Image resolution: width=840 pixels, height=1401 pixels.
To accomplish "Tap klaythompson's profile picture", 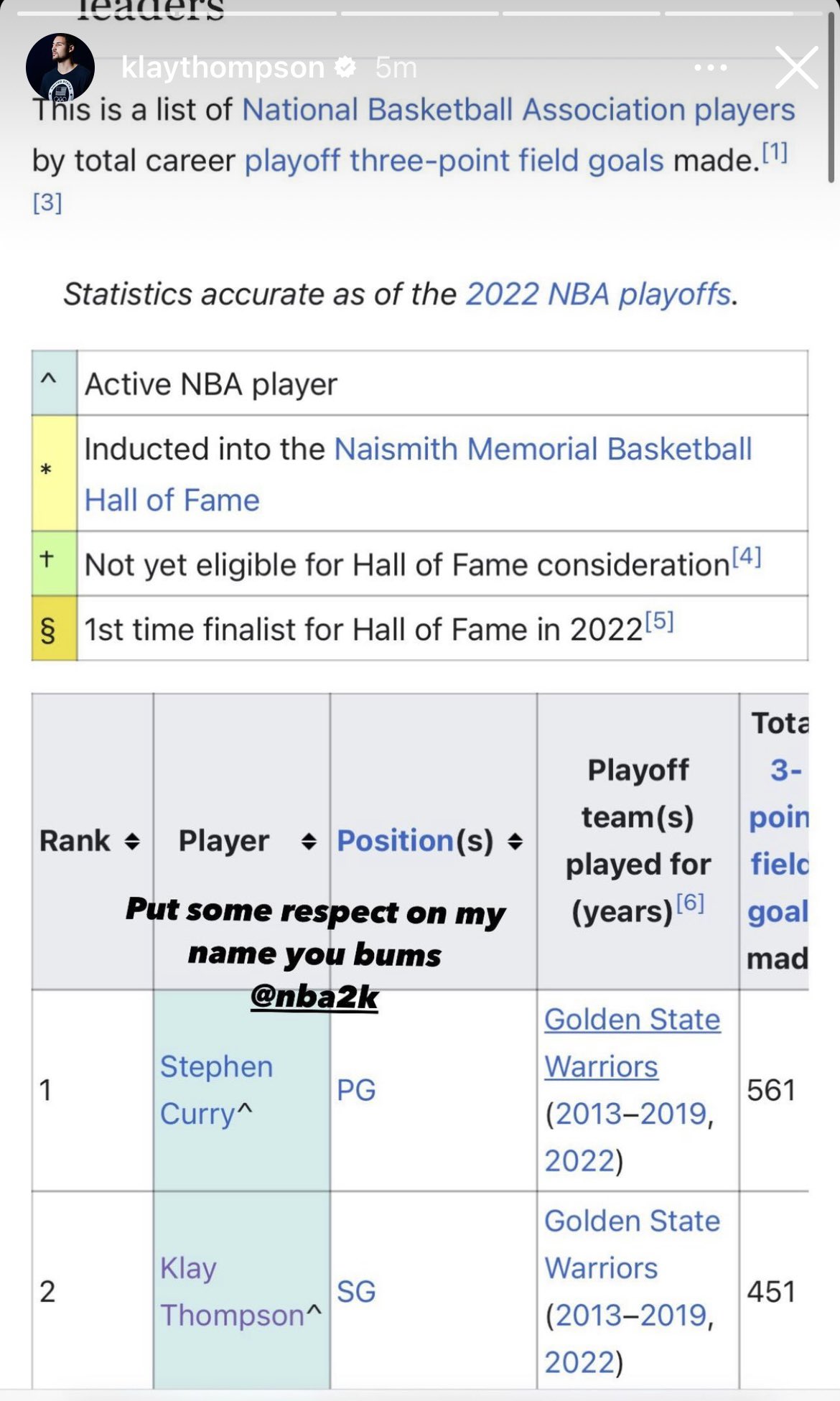I will (60, 68).
